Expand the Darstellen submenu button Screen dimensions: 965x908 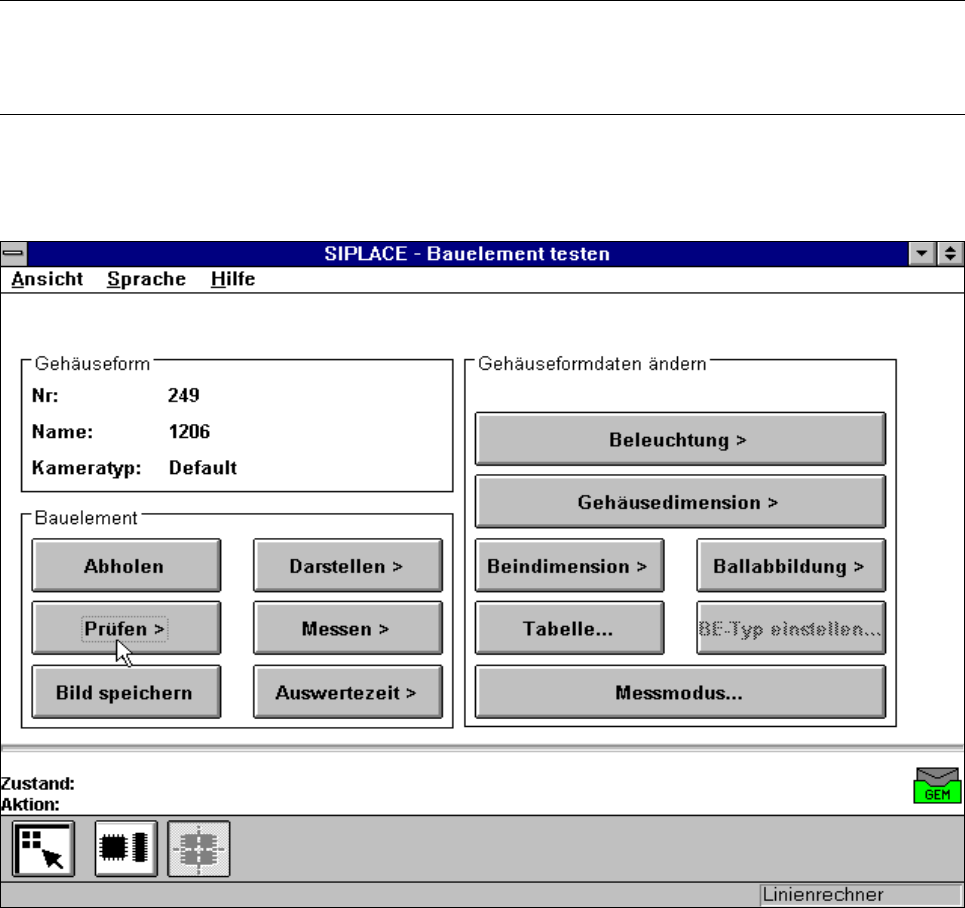(x=346, y=566)
